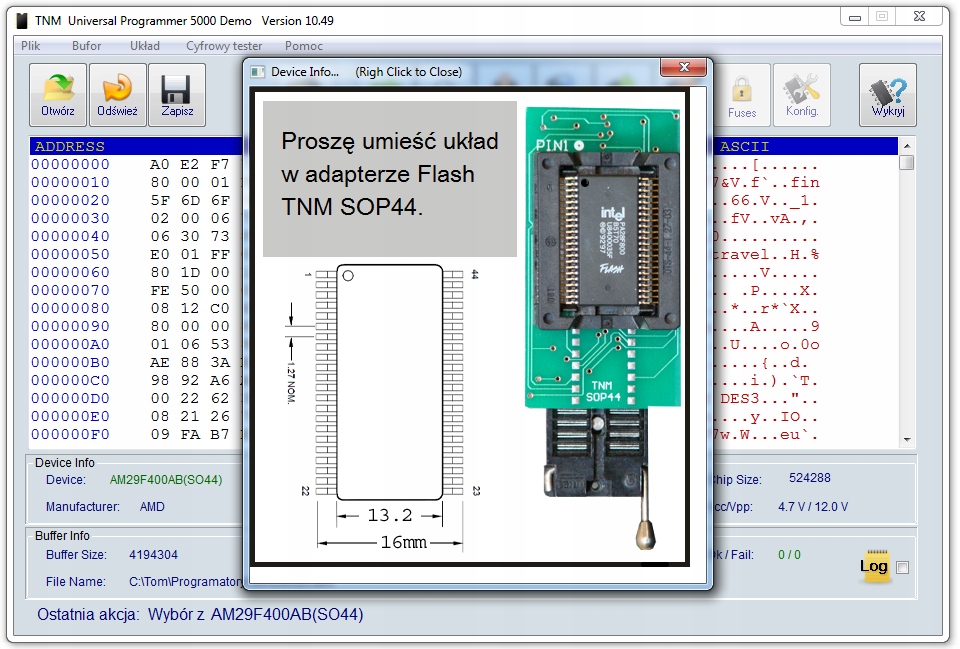Click the Wykryj chip detect icon
960x649 pixels.
[888, 95]
